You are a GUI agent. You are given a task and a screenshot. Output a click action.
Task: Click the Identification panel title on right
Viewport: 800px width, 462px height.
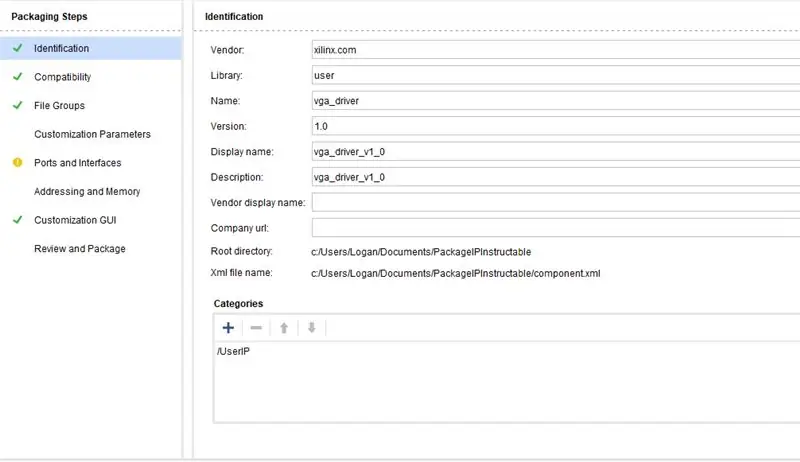pos(234,16)
